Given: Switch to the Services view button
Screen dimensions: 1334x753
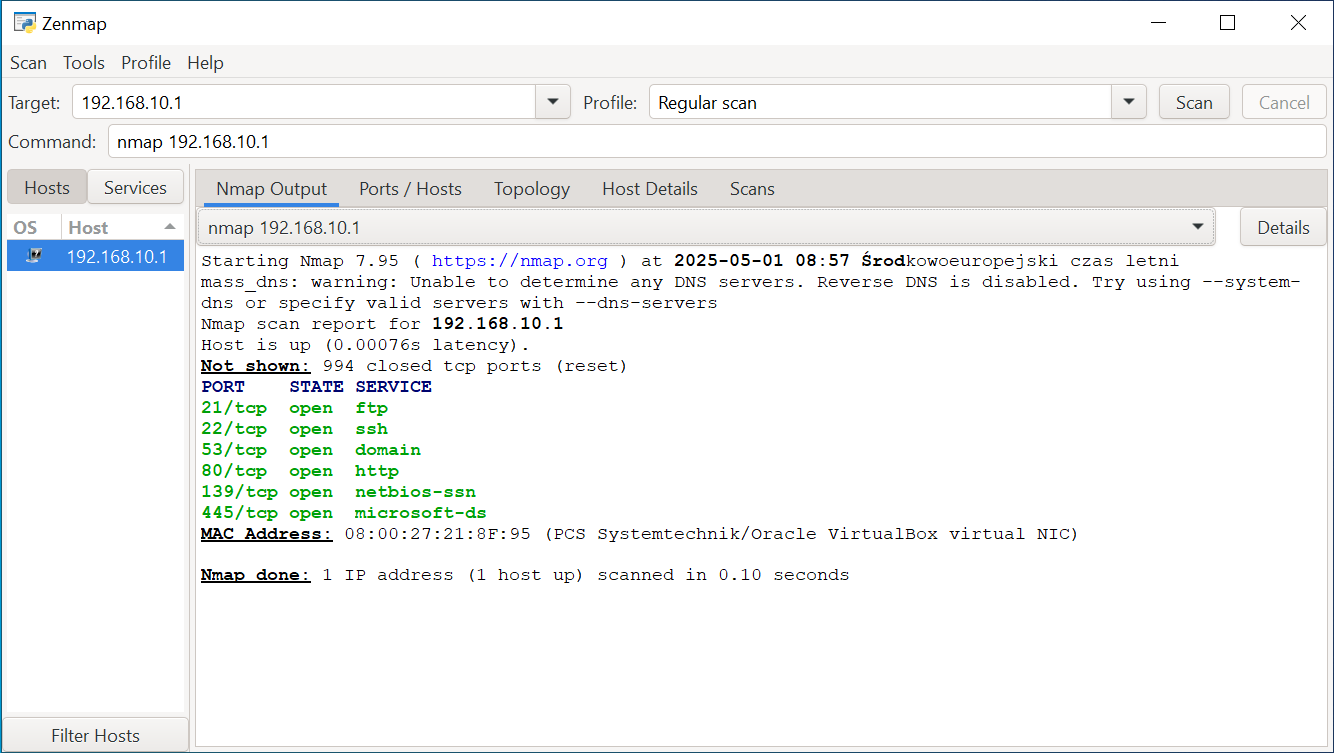Looking at the screenshot, I should [x=135, y=187].
